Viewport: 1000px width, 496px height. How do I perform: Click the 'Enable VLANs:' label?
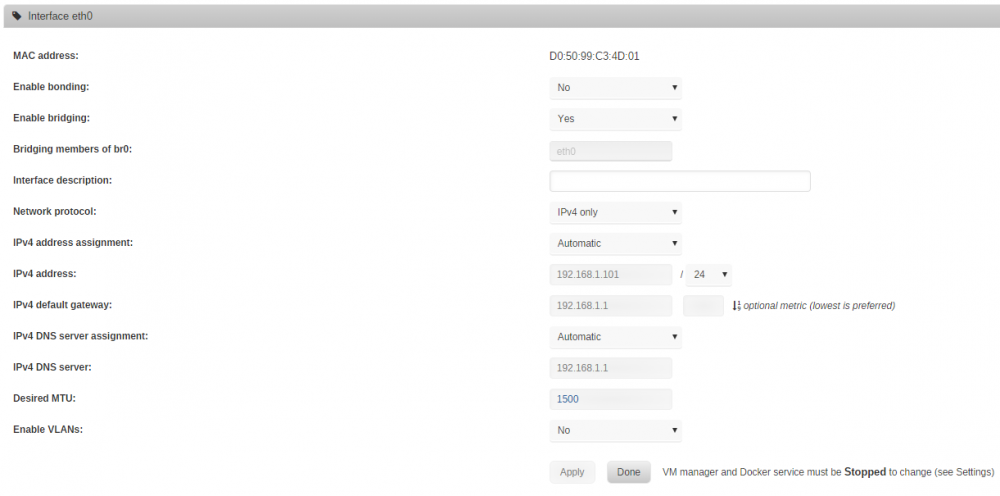48,430
